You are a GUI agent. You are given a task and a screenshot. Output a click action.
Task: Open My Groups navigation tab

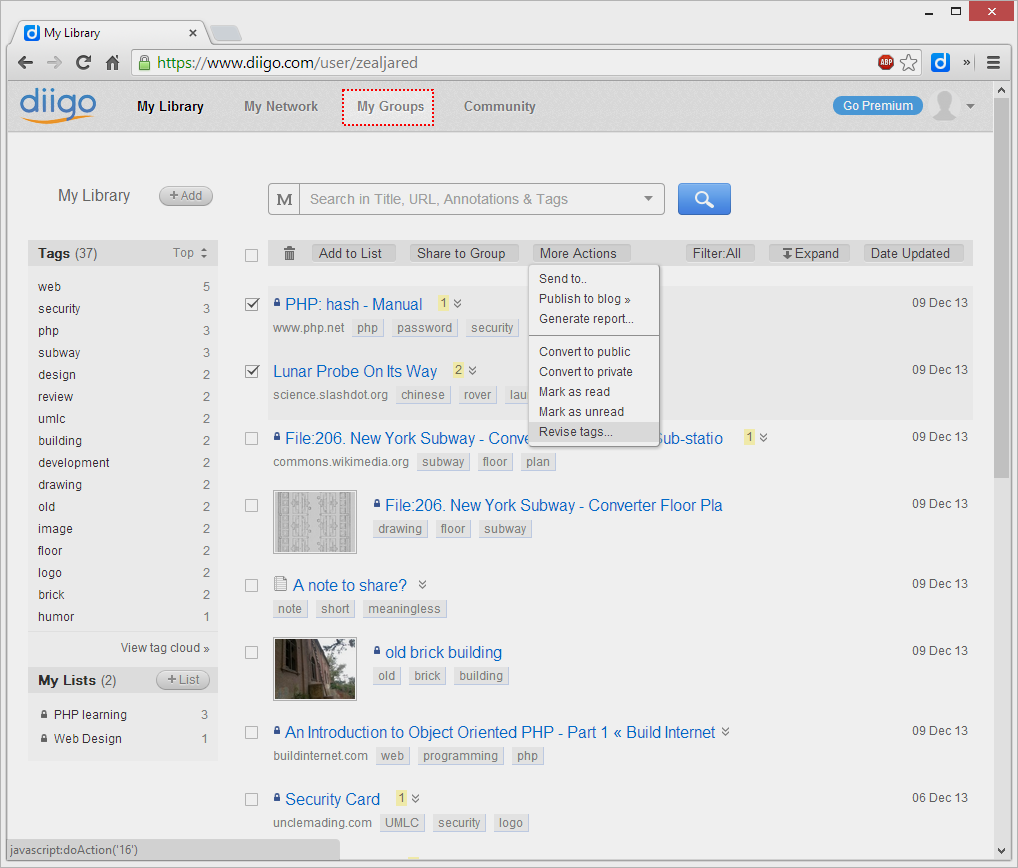390,106
